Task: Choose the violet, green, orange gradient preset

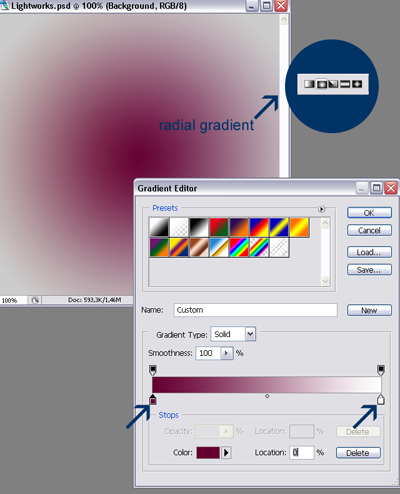Action: [x=159, y=247]
